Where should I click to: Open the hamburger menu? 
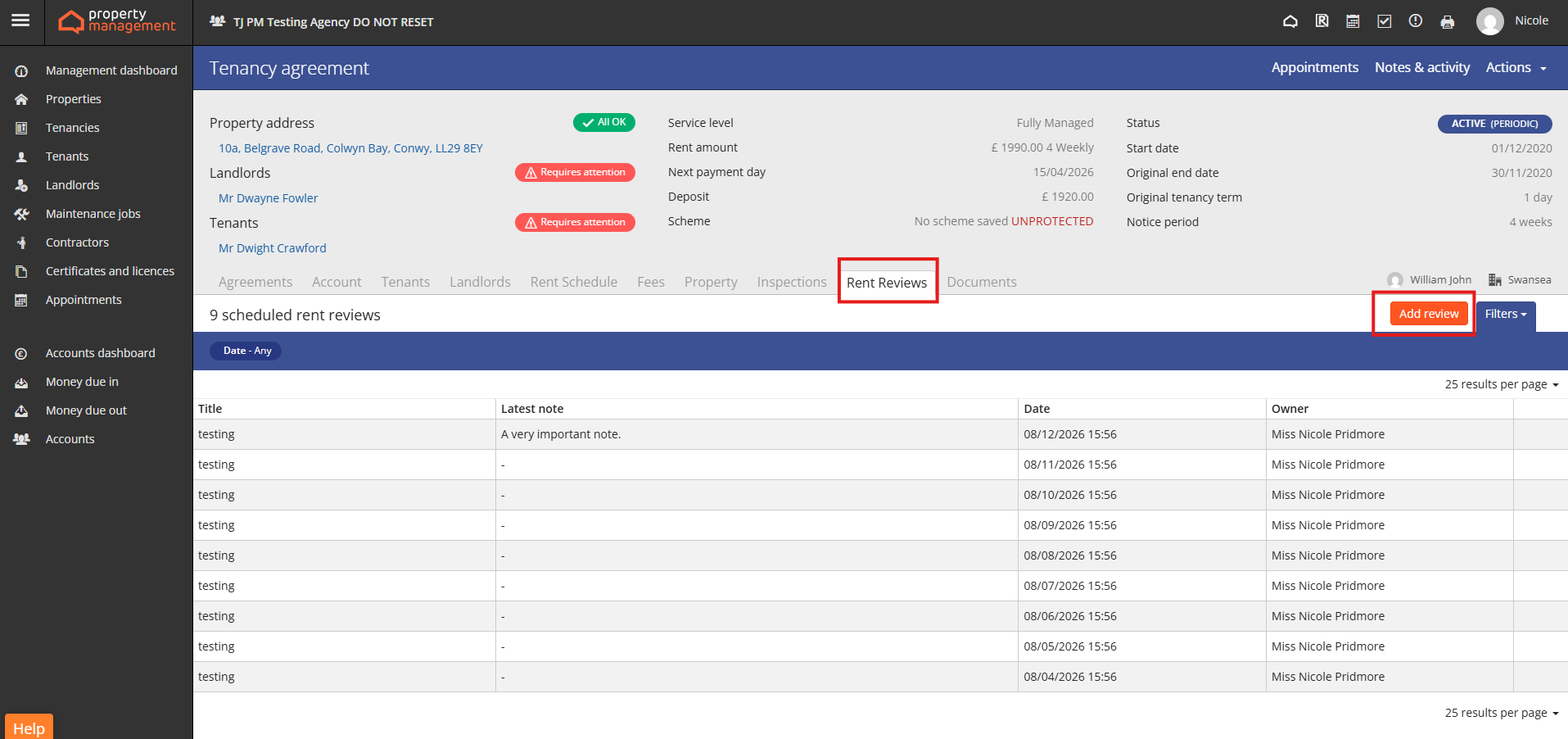coord(20,20)
